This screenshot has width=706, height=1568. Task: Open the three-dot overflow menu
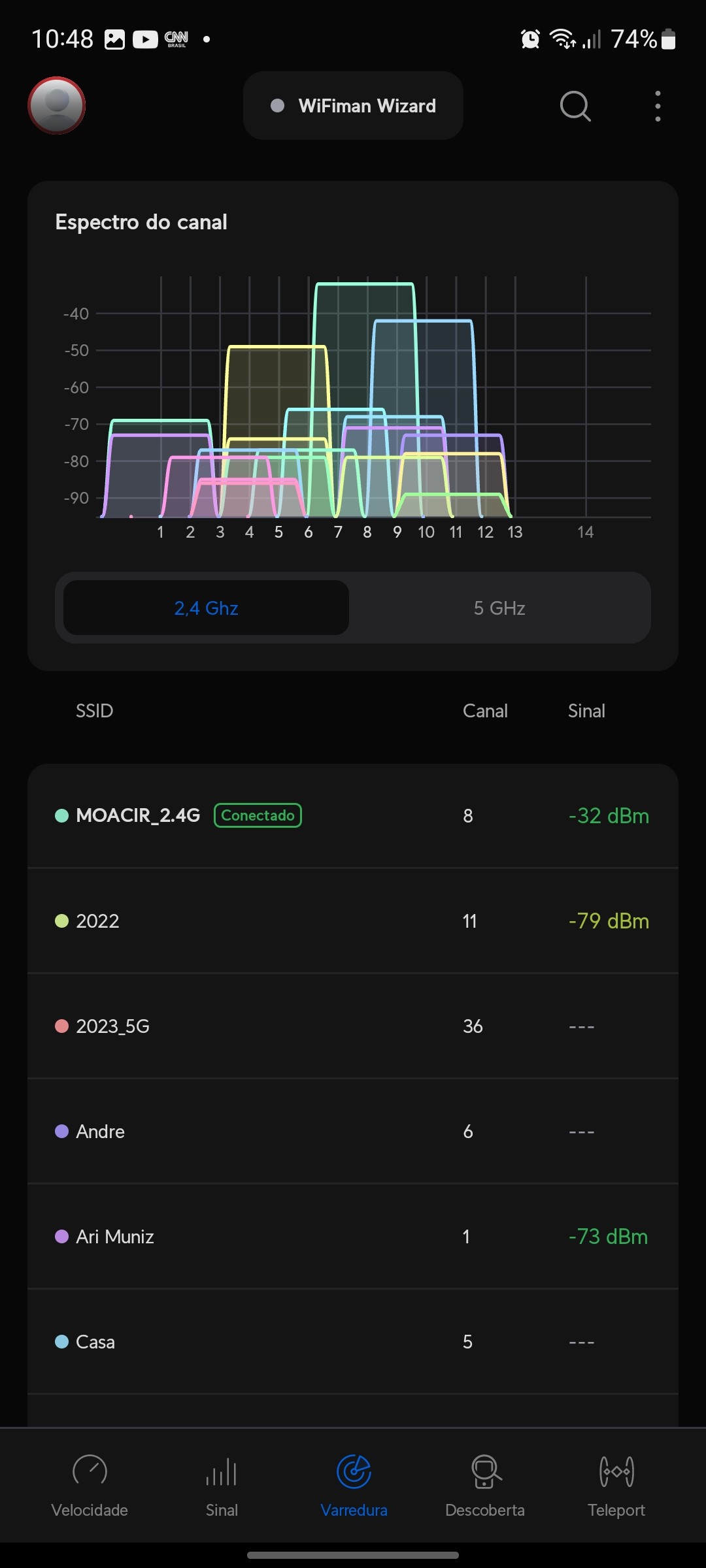coord(658,106)
